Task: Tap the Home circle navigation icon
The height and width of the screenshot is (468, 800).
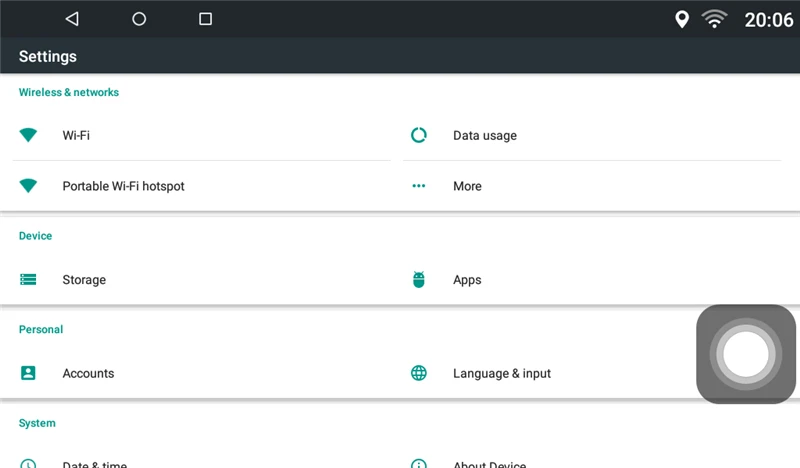Action: pos(139,19)
